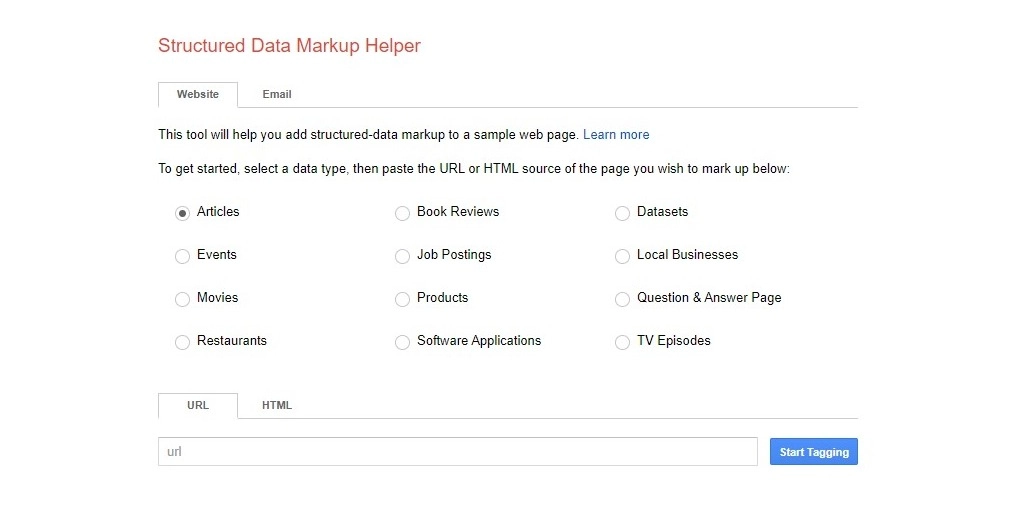Viewport: 1019px width, 516px height.
Task: Pick the TV Episodes radio button
Action: click(x=622, y=342)
